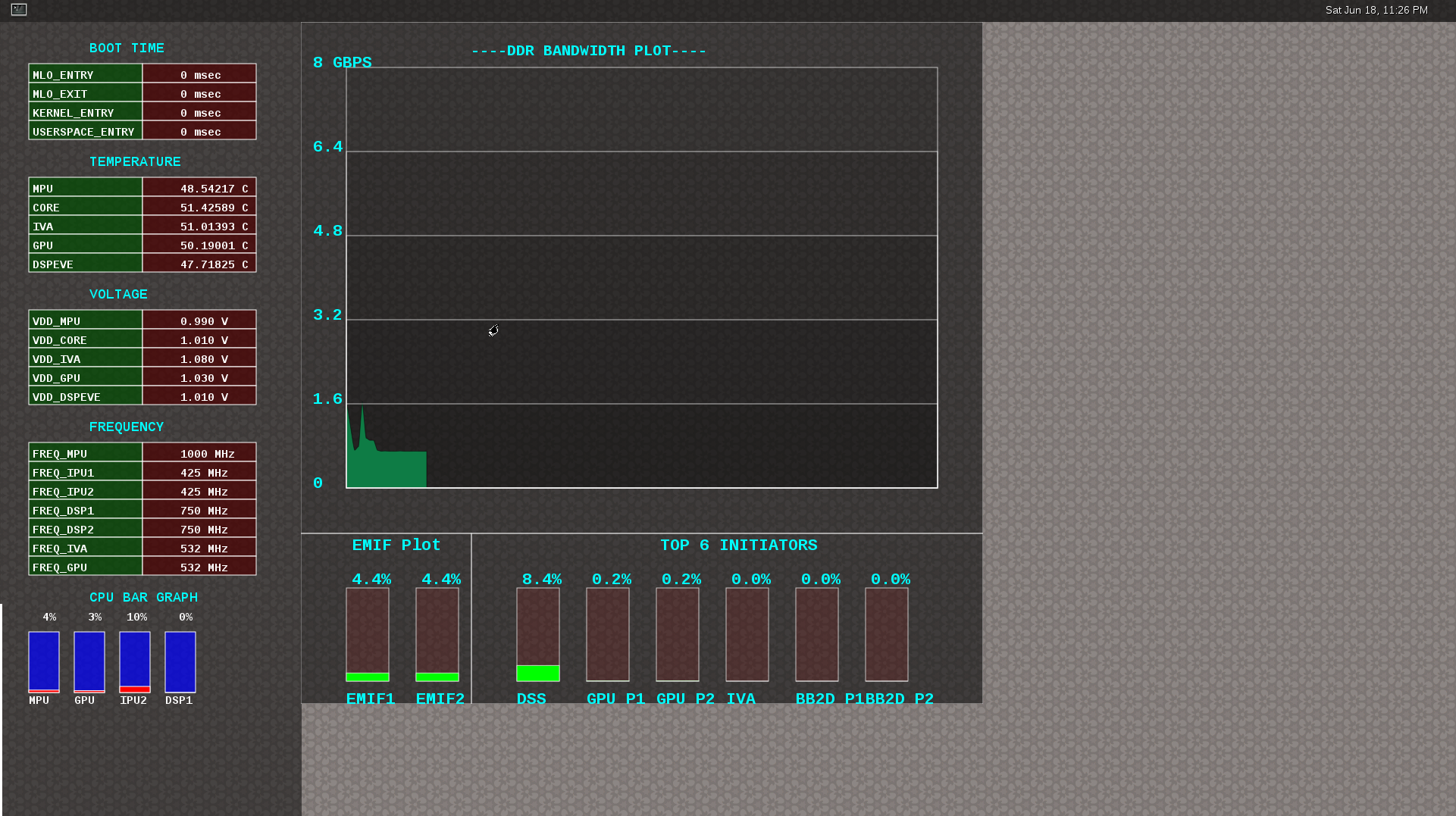Select the FREQ_GPU frequency label
The height and width of the screenshot is (816, 1456).
pos(86,567)
